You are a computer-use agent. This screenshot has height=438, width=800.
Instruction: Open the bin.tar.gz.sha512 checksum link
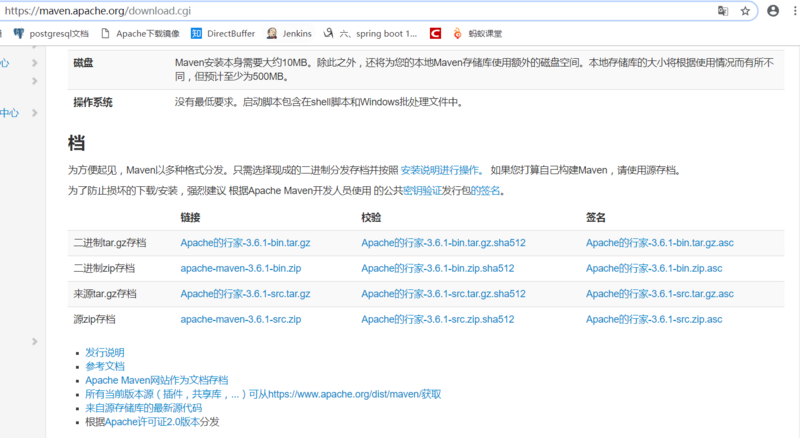(x=443, y=243)
